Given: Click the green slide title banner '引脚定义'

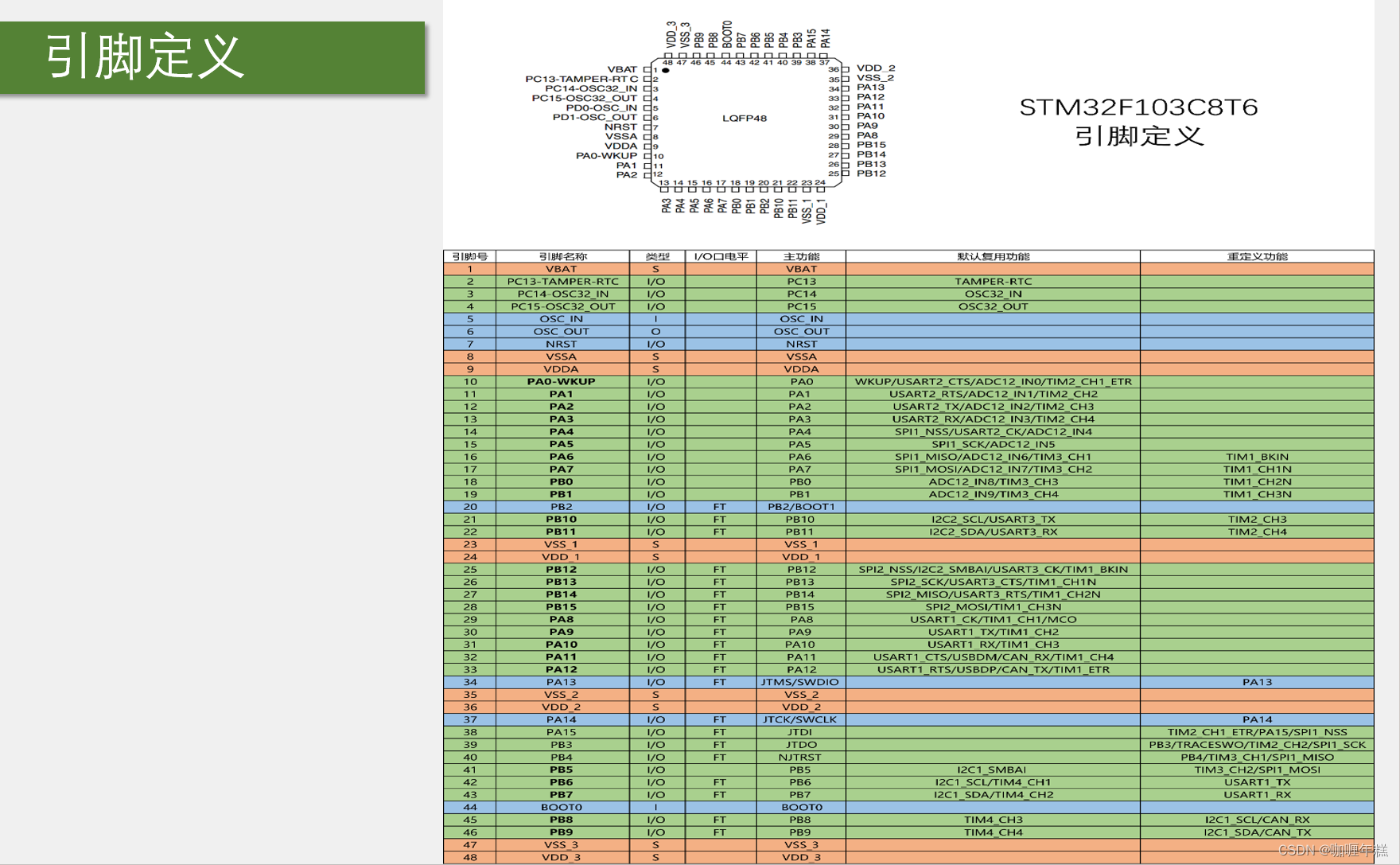Looking at the screenshot, I should pos(212,57).
